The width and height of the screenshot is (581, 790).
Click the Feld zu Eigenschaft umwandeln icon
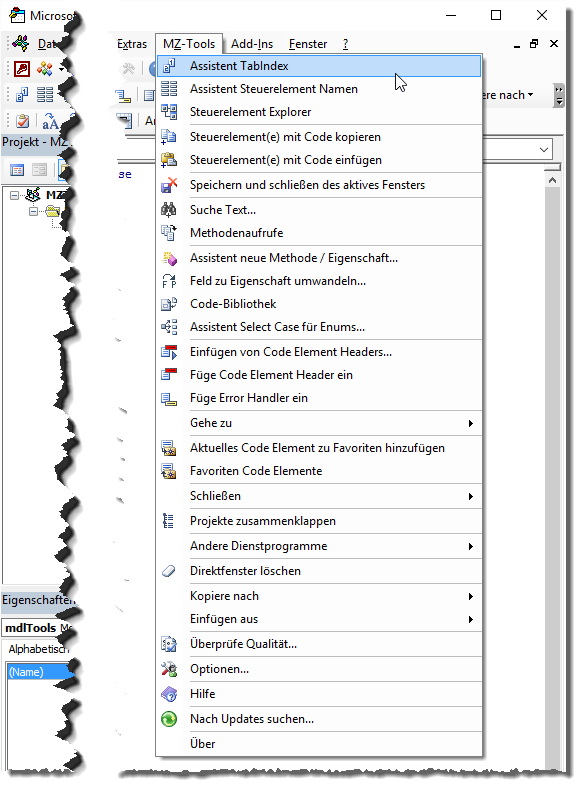click(169, 281)
